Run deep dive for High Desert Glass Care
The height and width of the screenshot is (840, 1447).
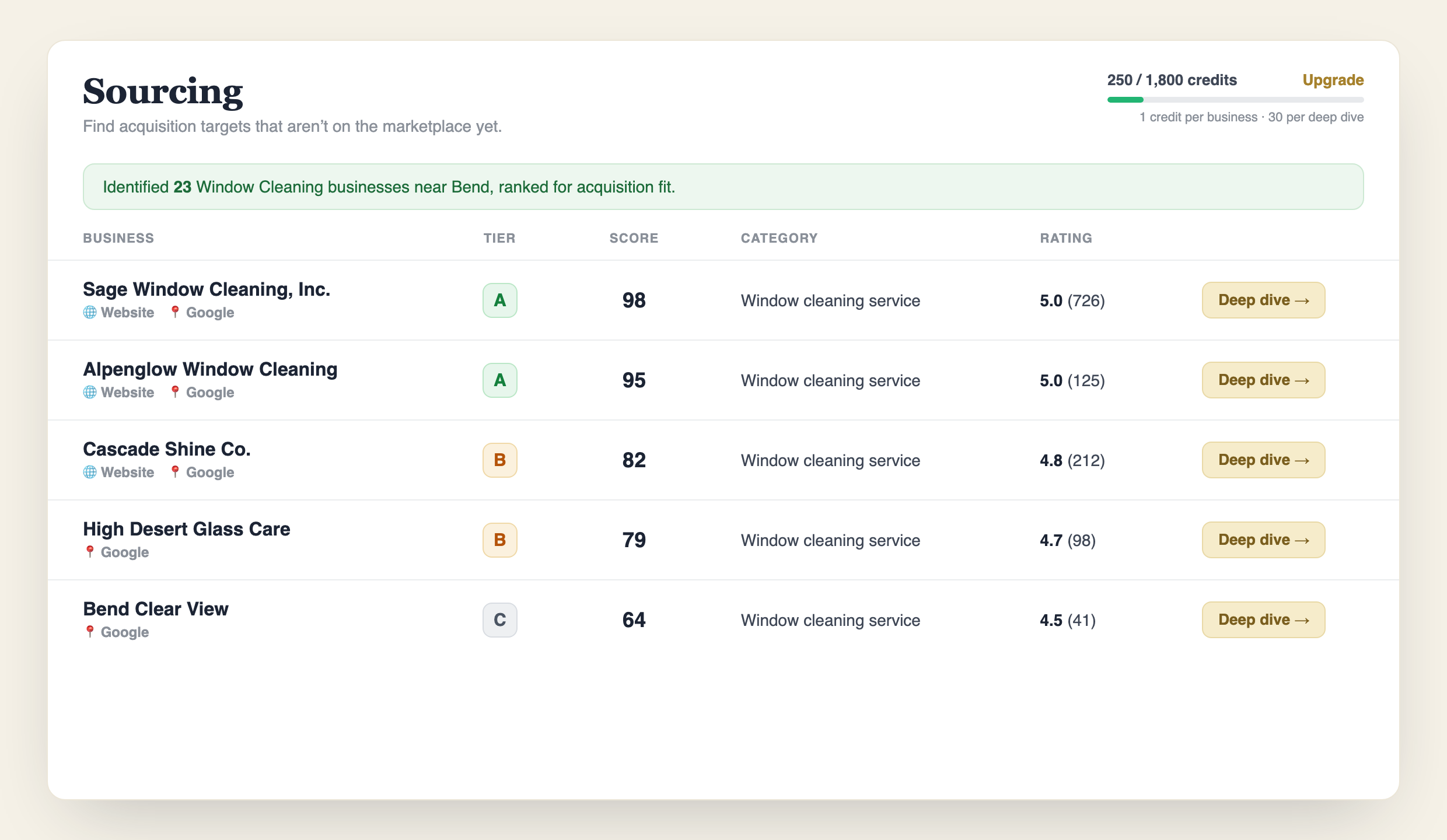pos(1263,540)
